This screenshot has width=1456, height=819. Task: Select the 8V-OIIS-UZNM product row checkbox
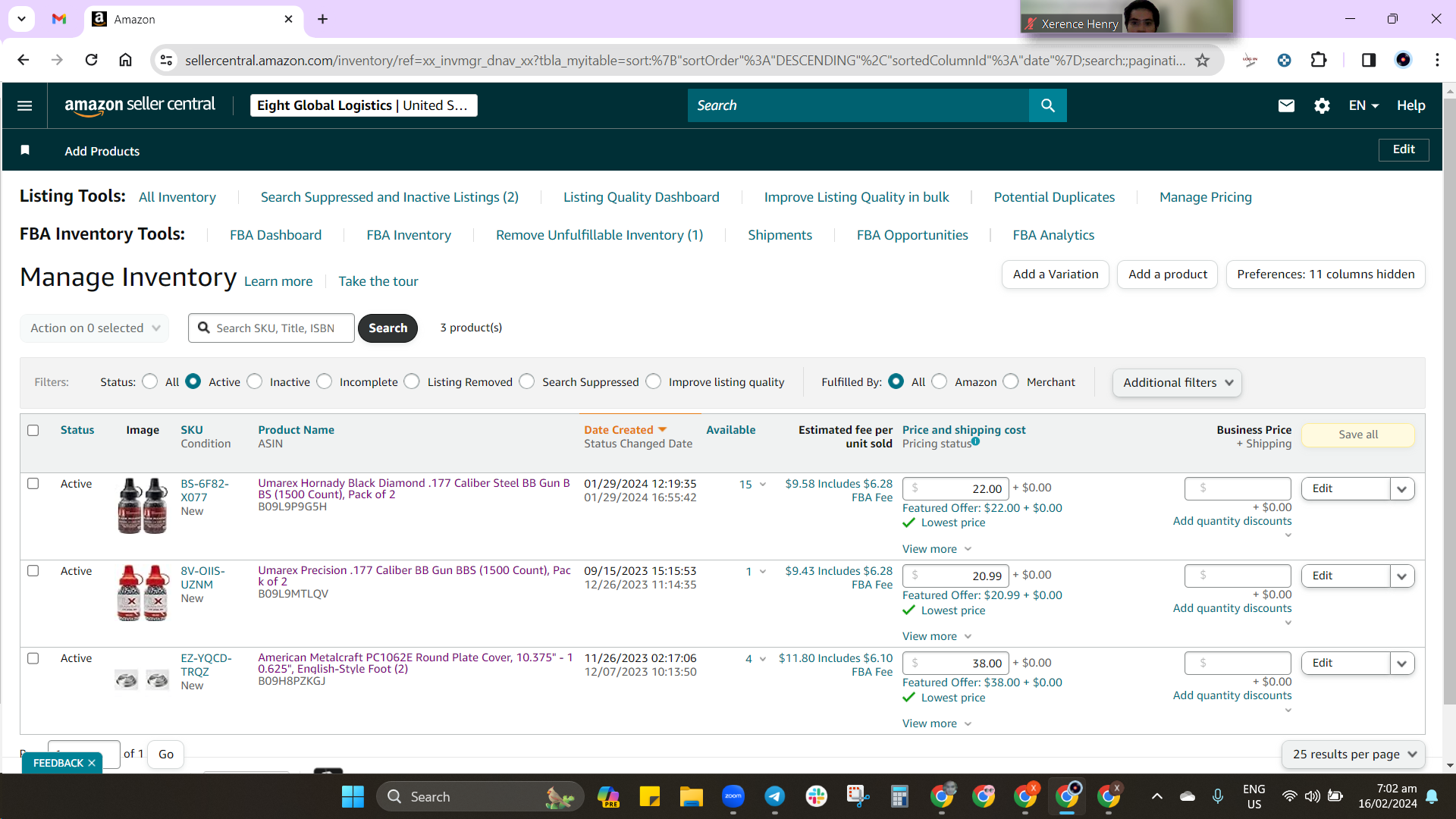click(33, 571)
